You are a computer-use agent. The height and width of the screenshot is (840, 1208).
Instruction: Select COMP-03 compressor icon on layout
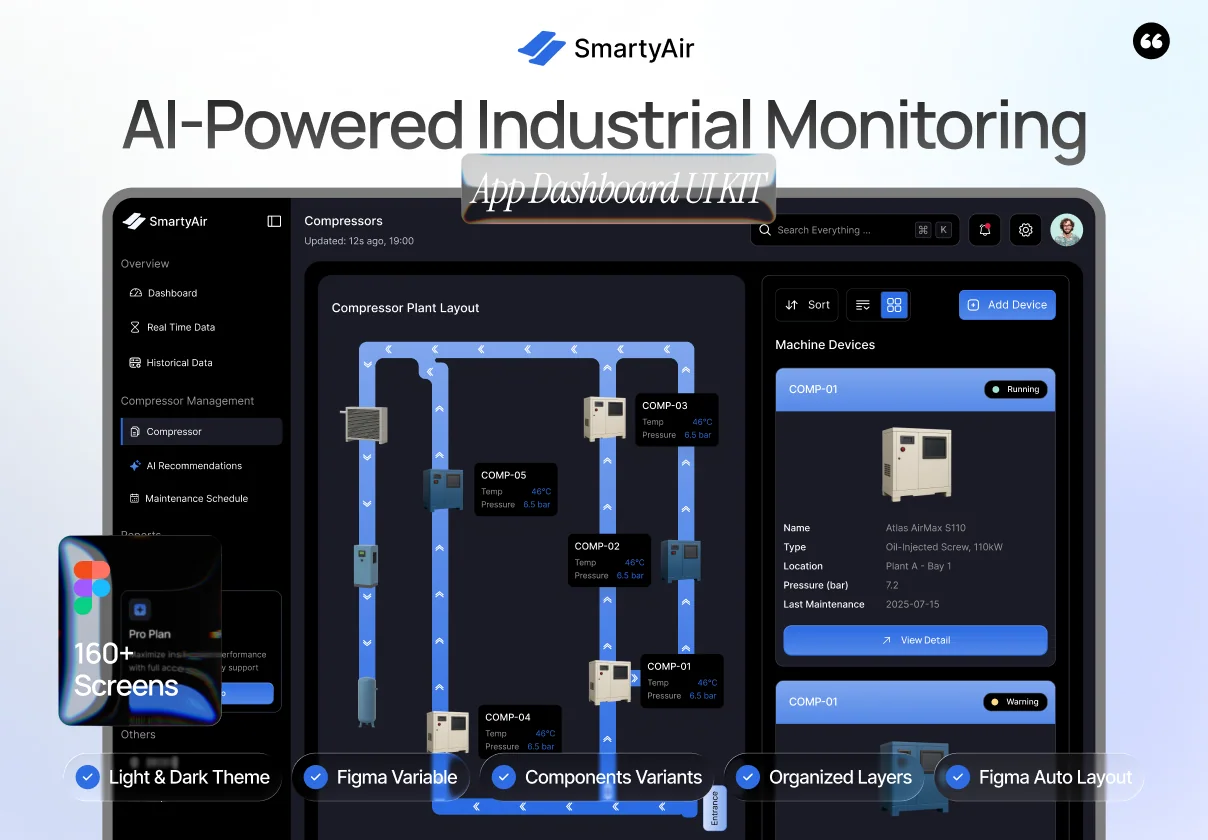(x=606, y=418)
